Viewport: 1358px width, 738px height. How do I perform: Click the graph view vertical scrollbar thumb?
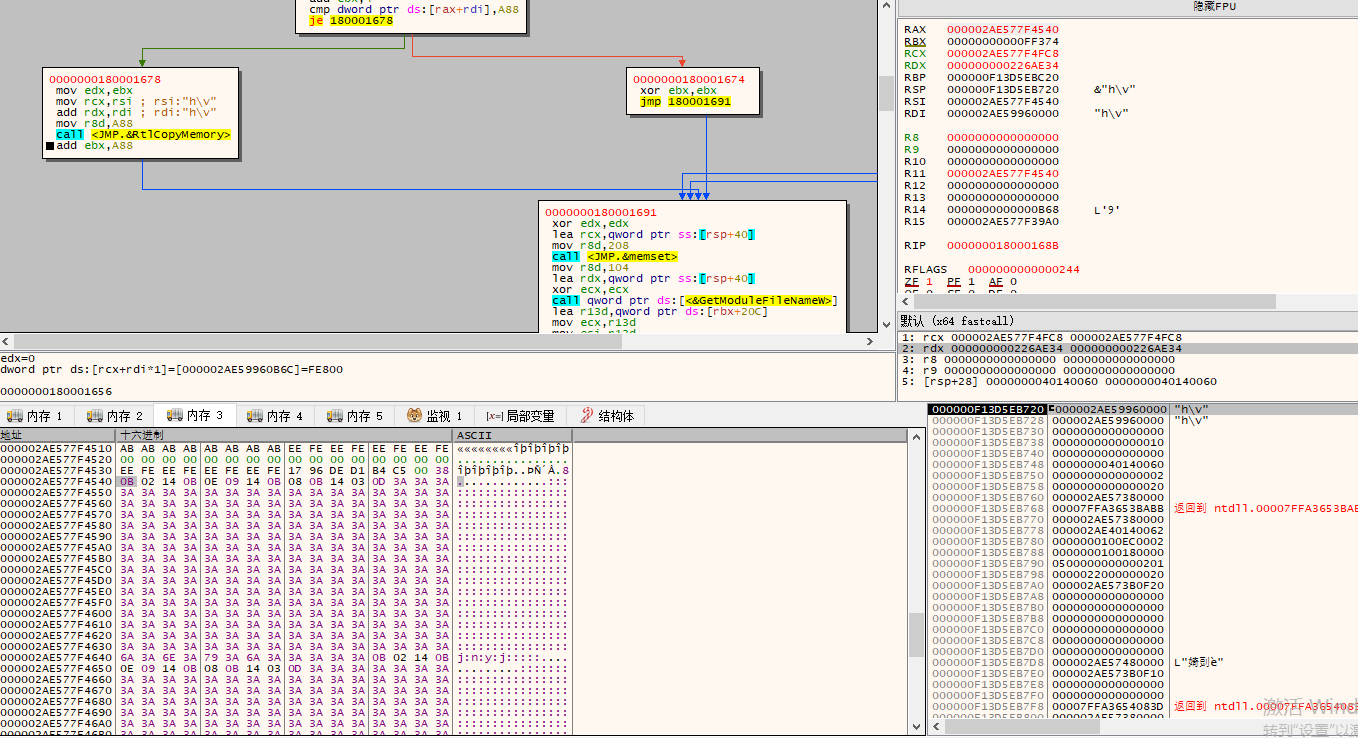[x=886, y=92]
